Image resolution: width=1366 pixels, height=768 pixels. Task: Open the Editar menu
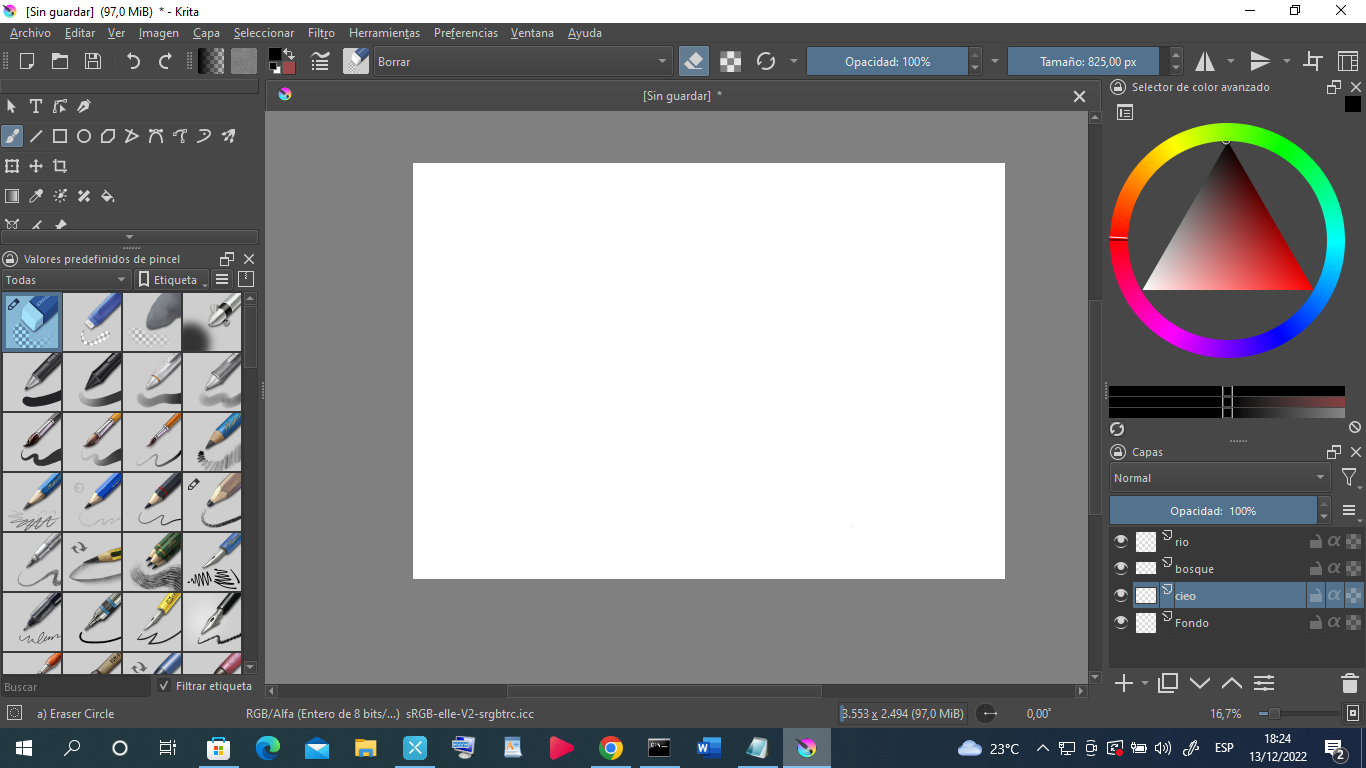pyautogui.click(x=80, y=33)
